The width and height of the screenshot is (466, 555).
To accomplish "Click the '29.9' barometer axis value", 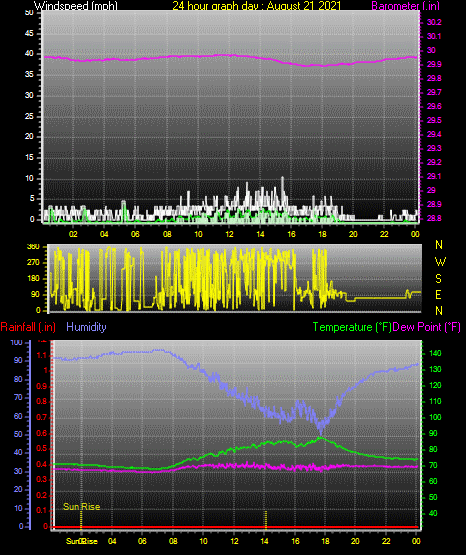I will 434,64.
